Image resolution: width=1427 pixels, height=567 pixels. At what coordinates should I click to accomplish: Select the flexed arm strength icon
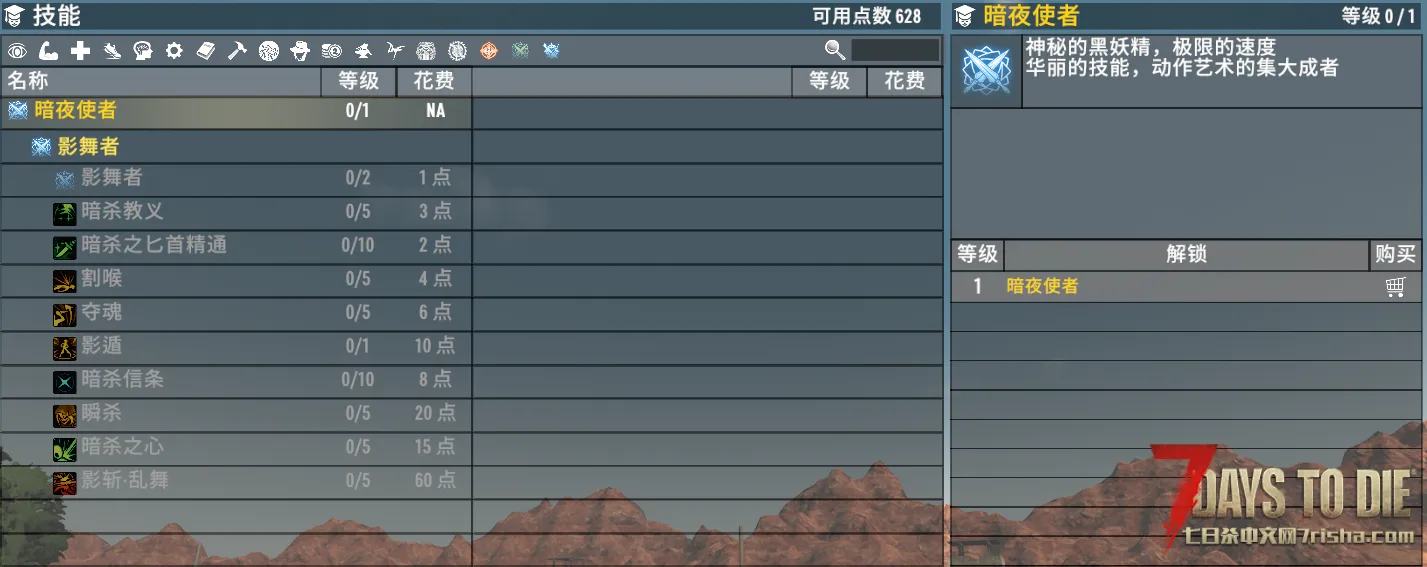click(48, 50)
